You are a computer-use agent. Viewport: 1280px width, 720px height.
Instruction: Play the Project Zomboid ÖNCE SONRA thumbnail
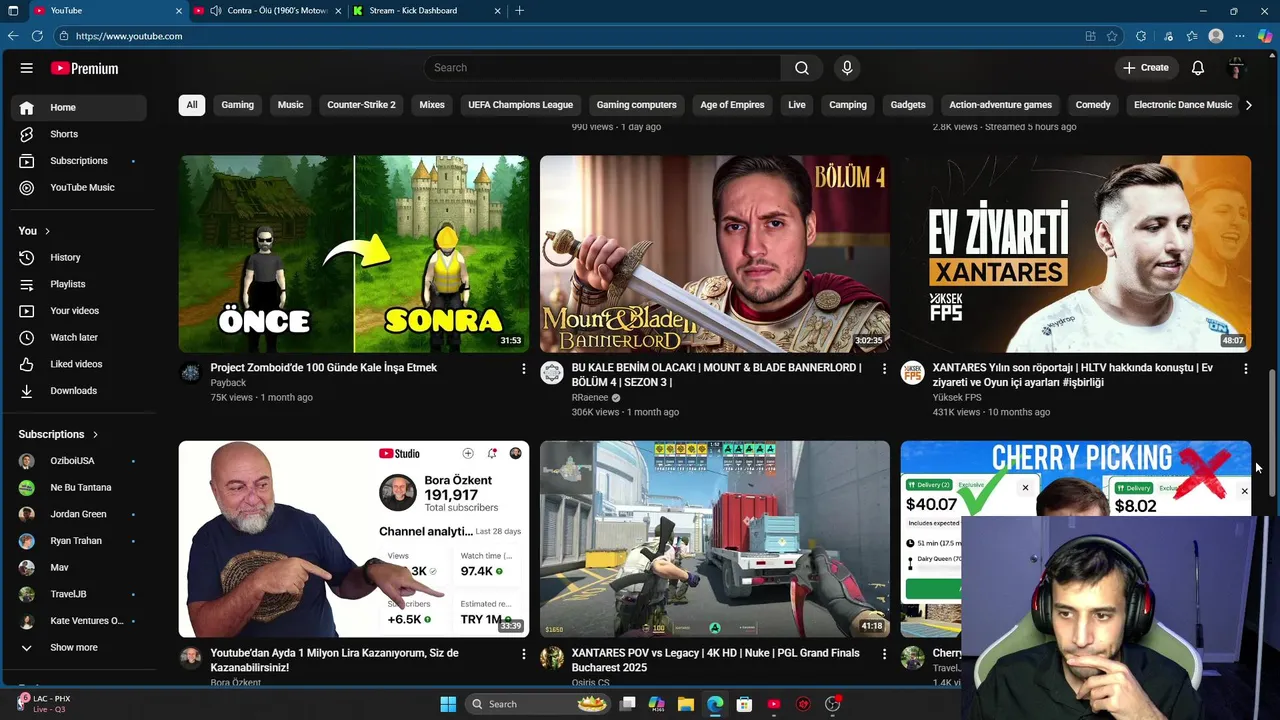[x=354, y=254]
